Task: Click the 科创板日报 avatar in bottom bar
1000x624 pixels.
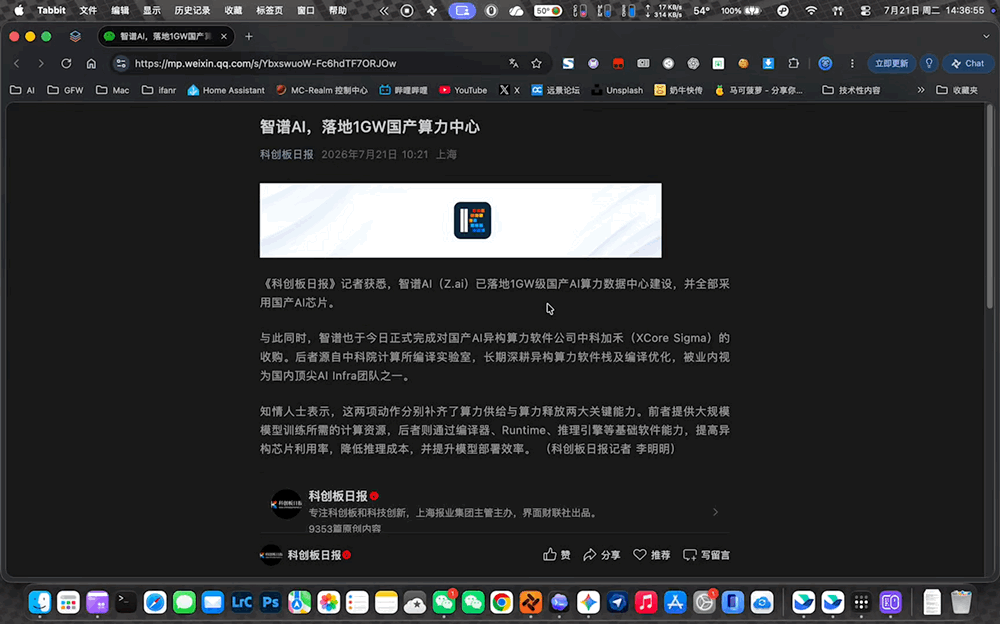Action: (270, 554)
